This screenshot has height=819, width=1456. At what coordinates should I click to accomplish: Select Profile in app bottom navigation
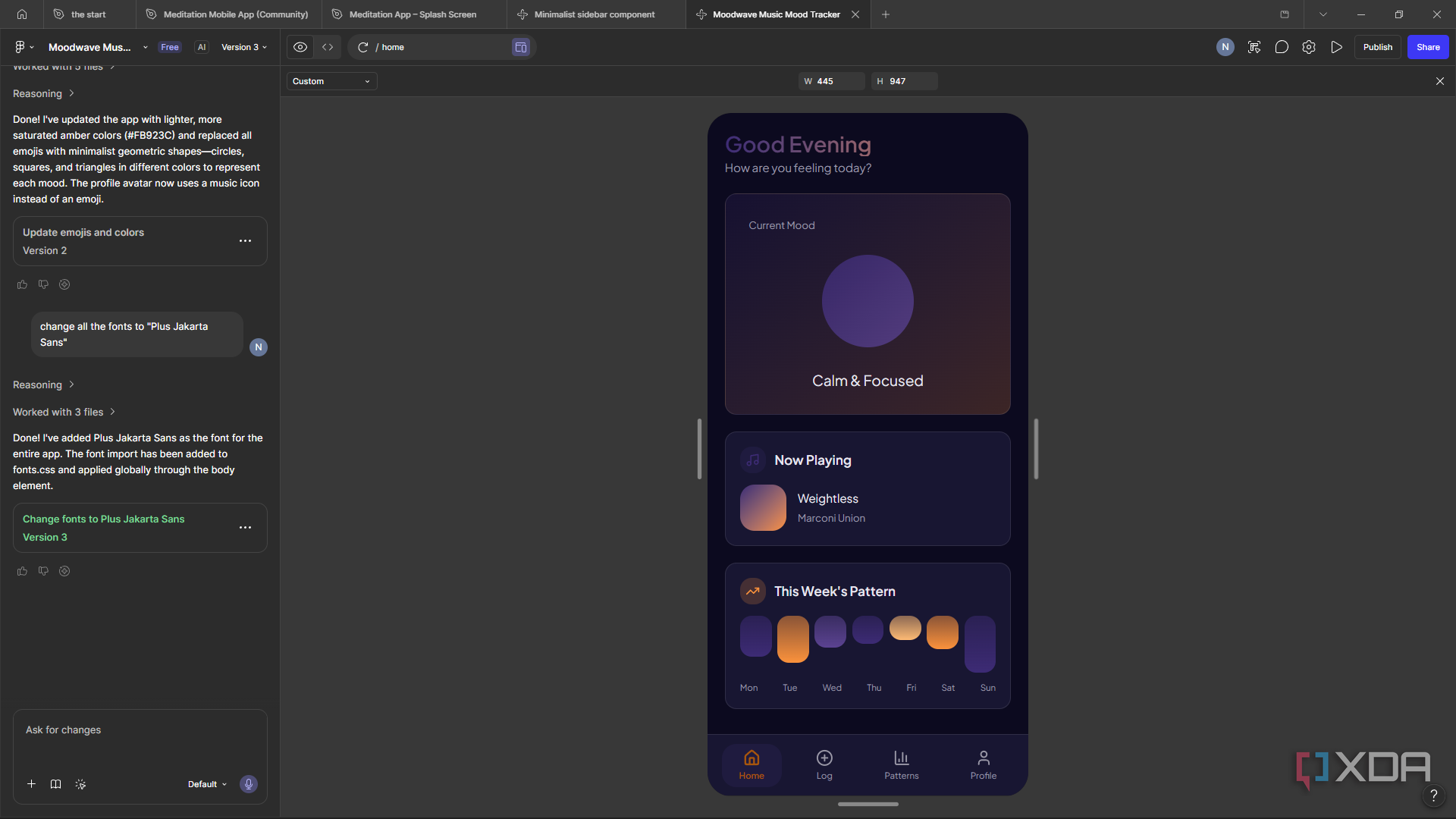984,765
